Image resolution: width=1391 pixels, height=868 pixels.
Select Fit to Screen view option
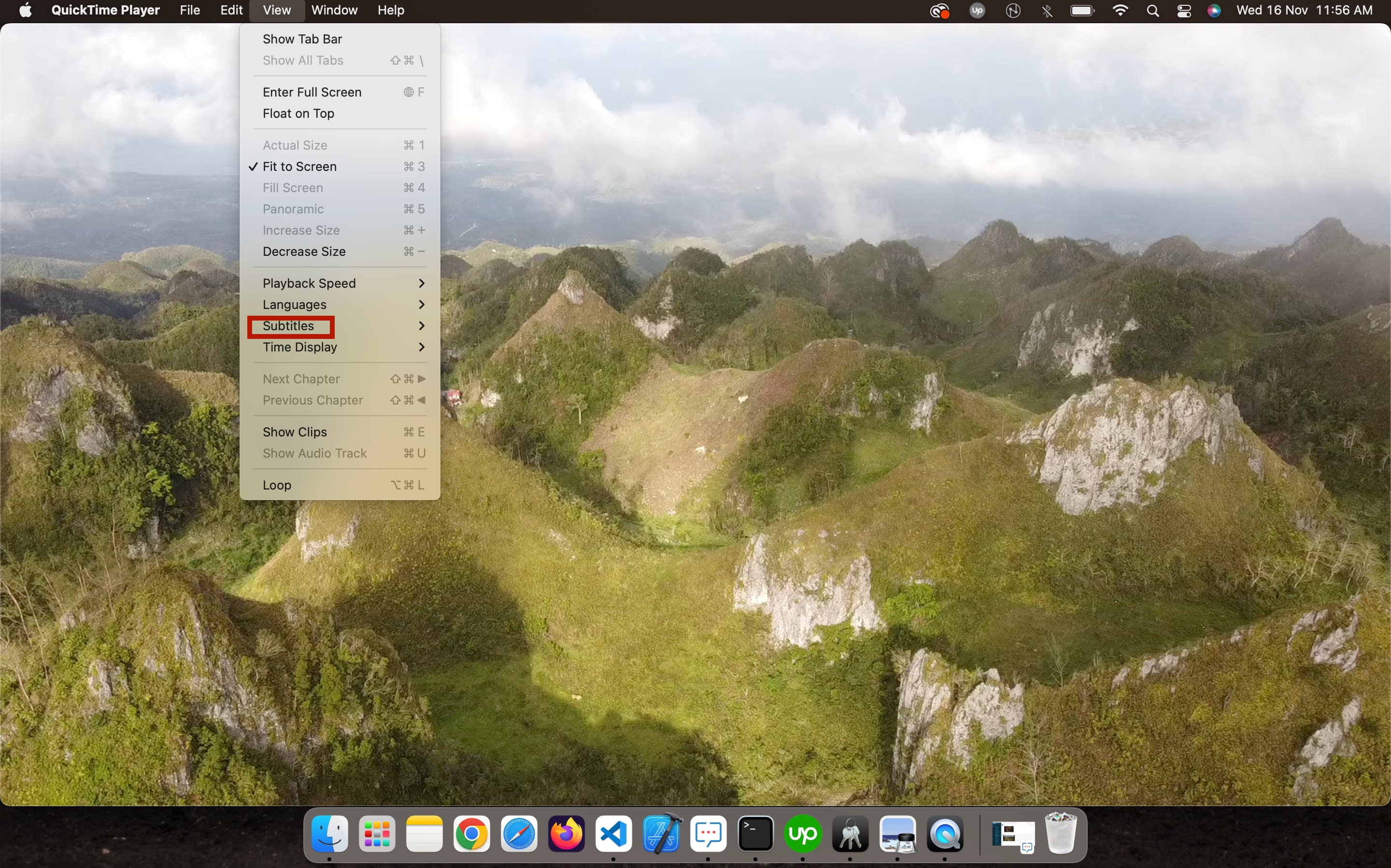299,166
